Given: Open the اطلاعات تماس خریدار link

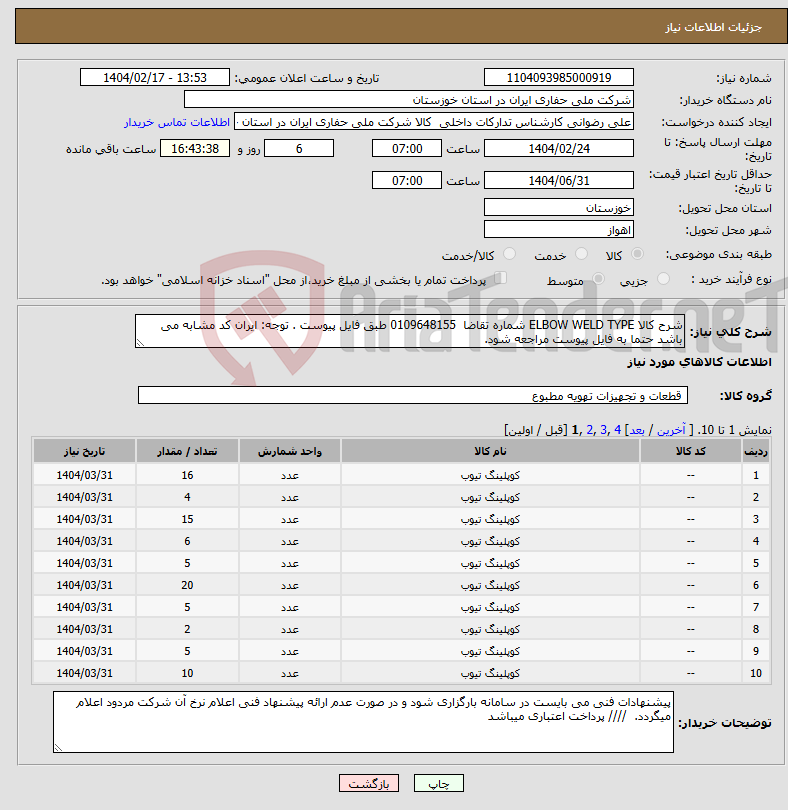Looking at the screenshot, I should click(x=177, y=122).
